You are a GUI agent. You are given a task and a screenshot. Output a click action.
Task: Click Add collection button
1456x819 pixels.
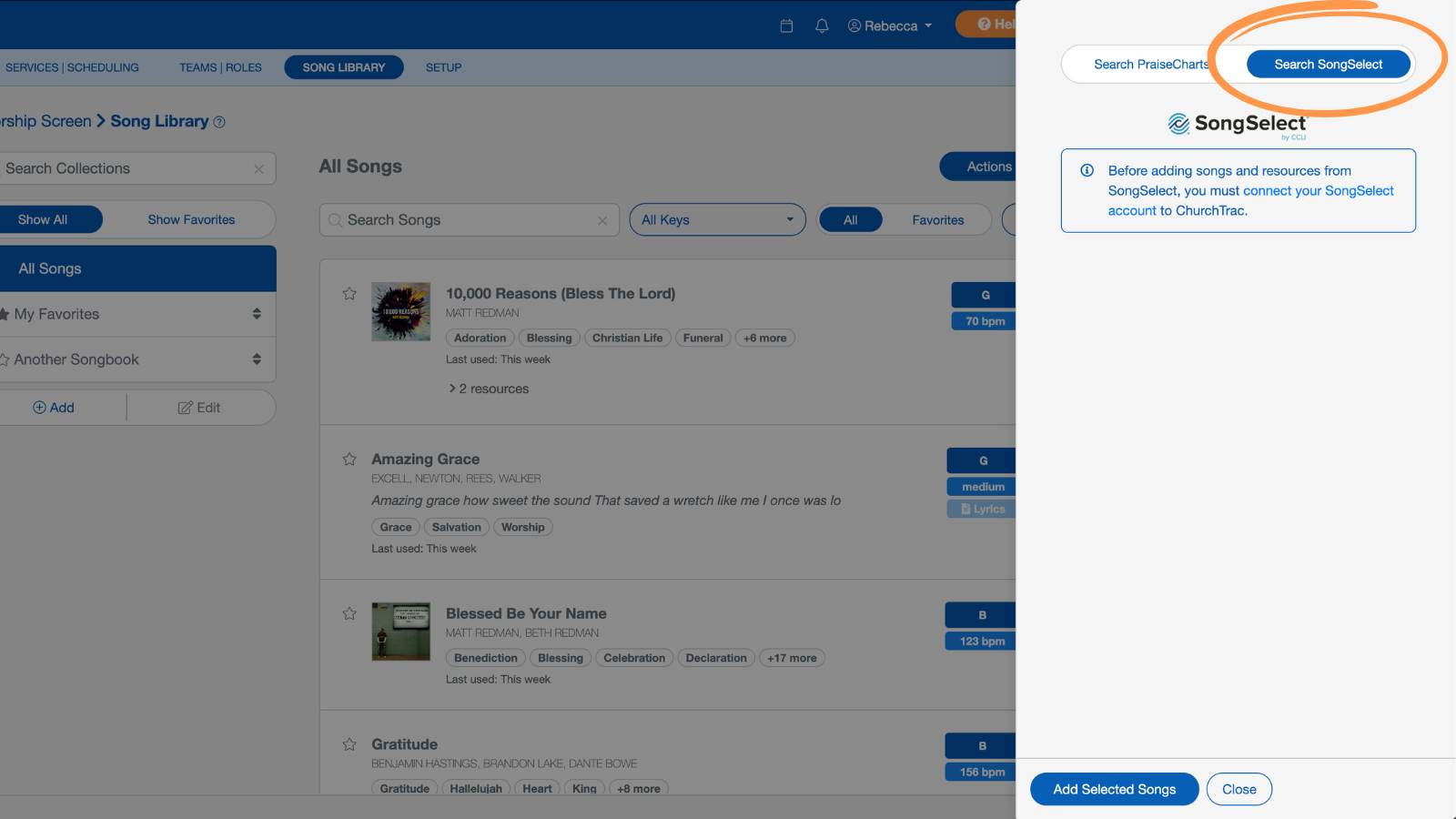54,408
